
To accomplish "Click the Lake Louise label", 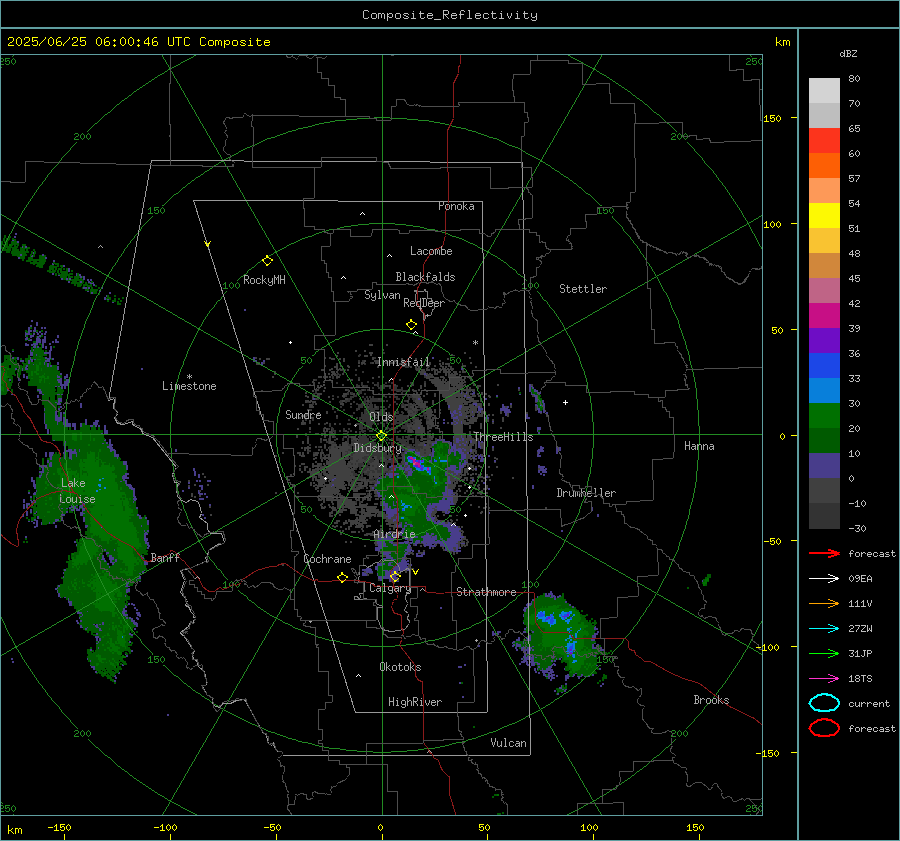I will click(77, 491).
